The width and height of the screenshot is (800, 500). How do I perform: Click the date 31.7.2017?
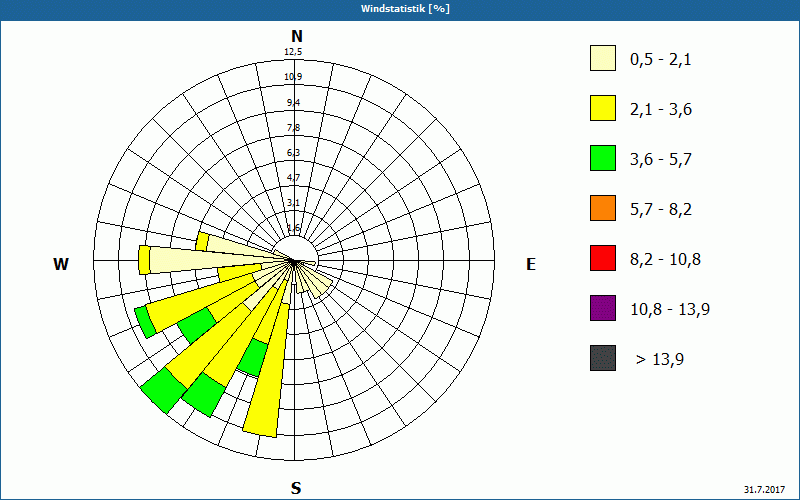[764, 489]
